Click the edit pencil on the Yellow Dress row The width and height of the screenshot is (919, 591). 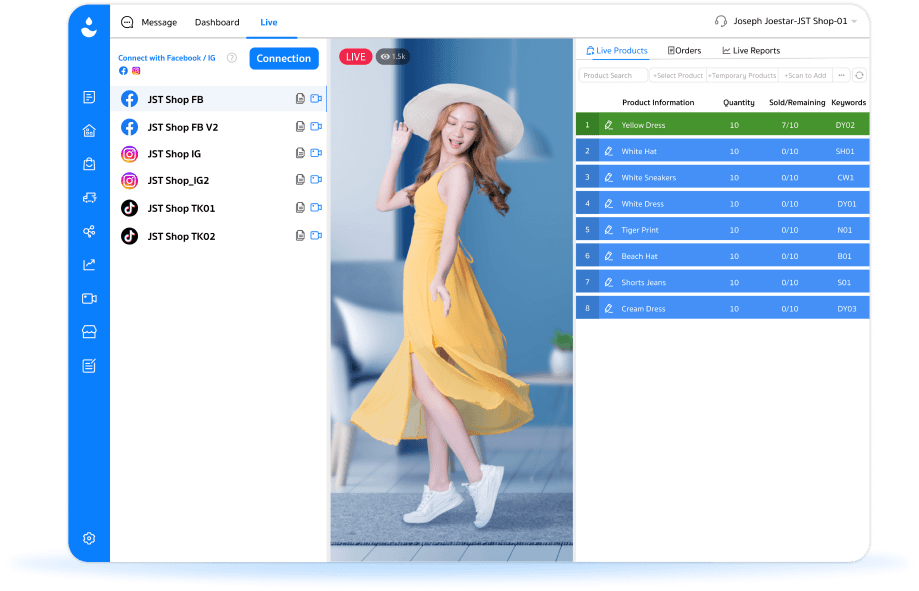tap(608, 124)
